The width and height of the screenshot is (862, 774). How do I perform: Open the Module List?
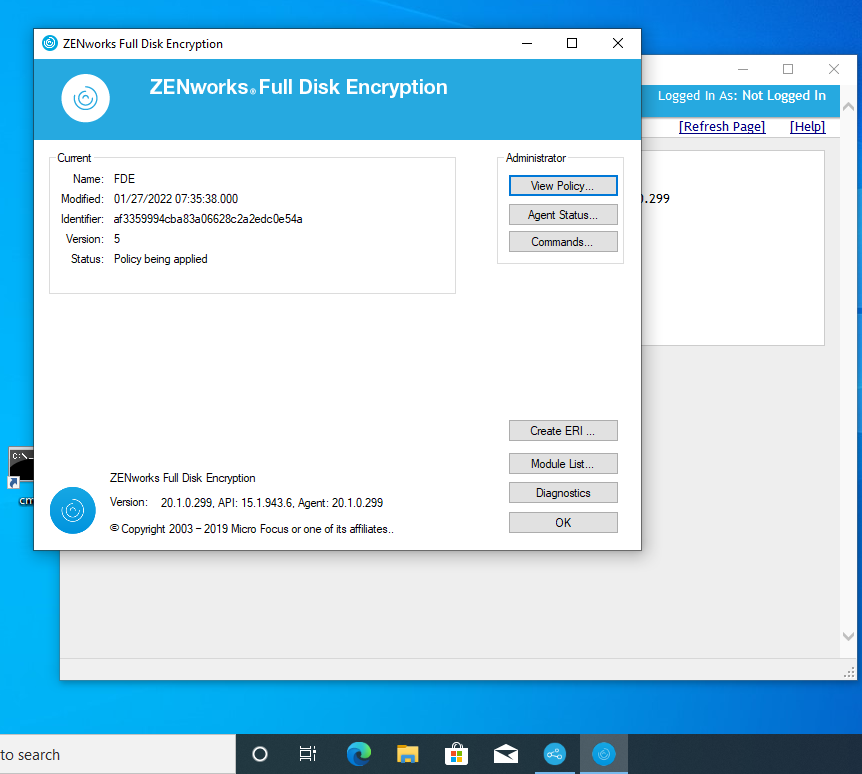coord(563,463)
